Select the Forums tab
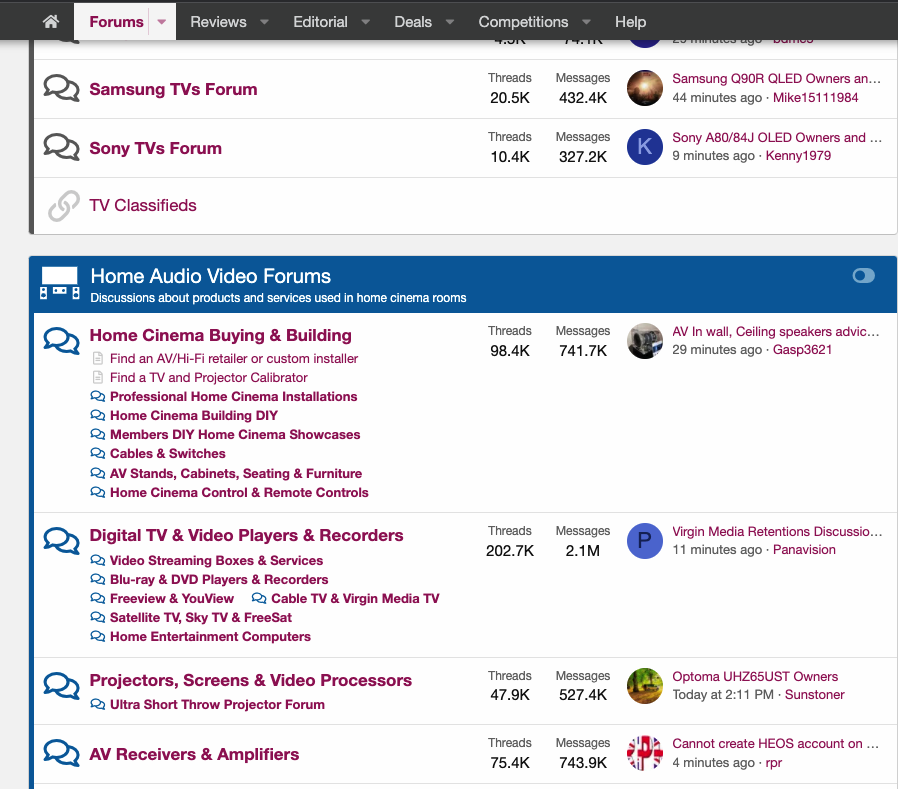Screen dimensions: 898x789 pyautogui.click(x=116, y=22)
